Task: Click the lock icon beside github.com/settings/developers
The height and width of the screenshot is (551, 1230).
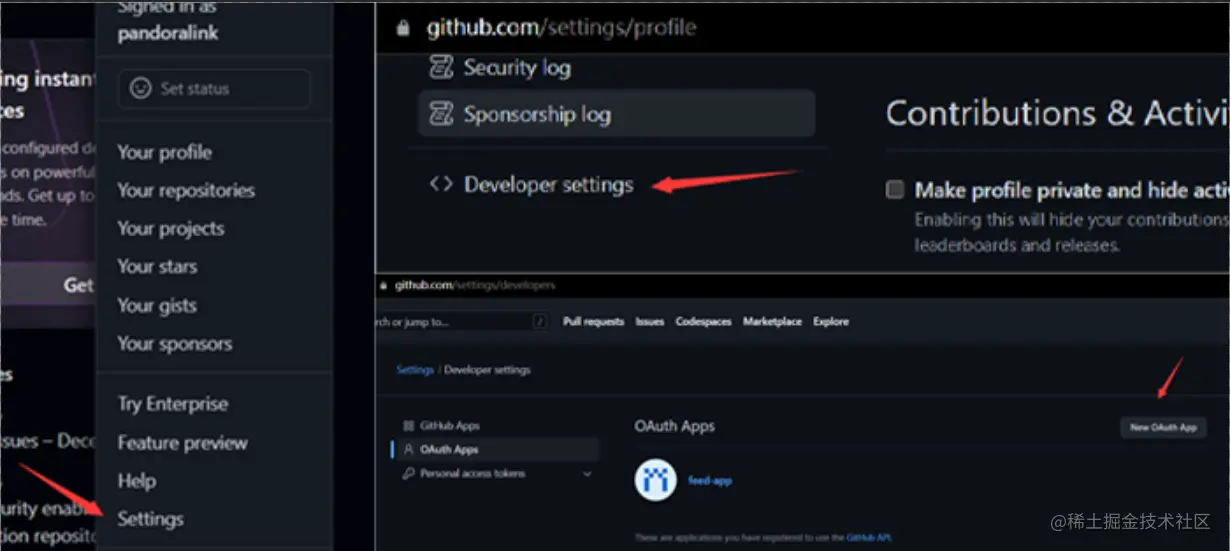Action: coord(385,285)
